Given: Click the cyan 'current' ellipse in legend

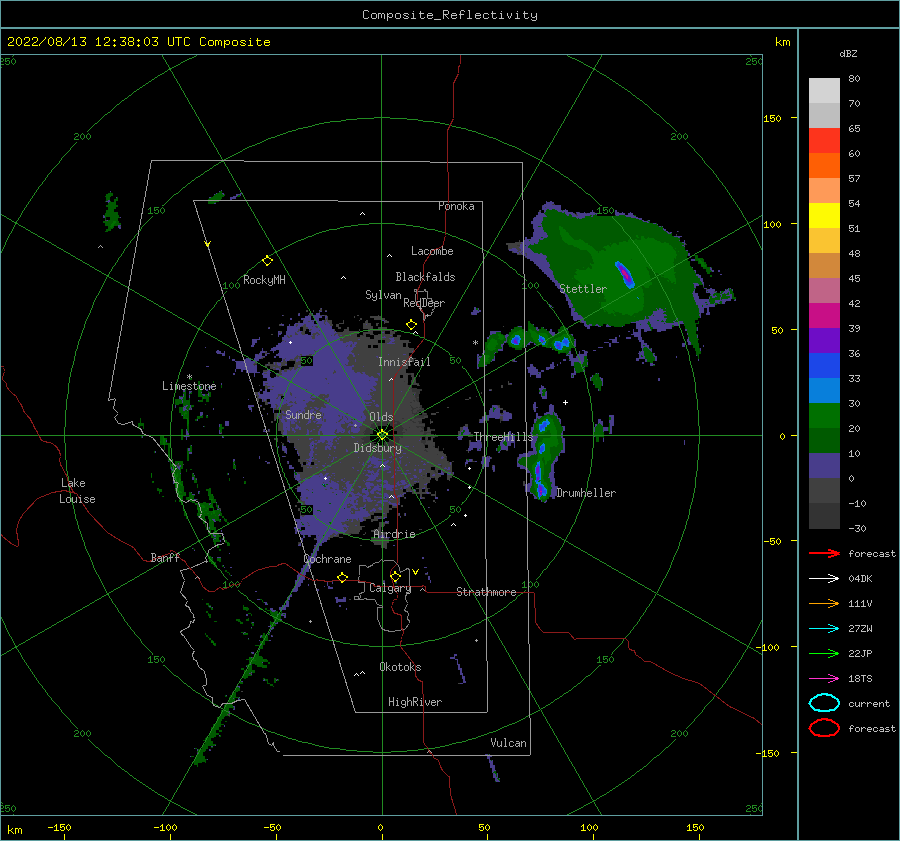Looking at the screenshot, I should [x=824, y=703].
